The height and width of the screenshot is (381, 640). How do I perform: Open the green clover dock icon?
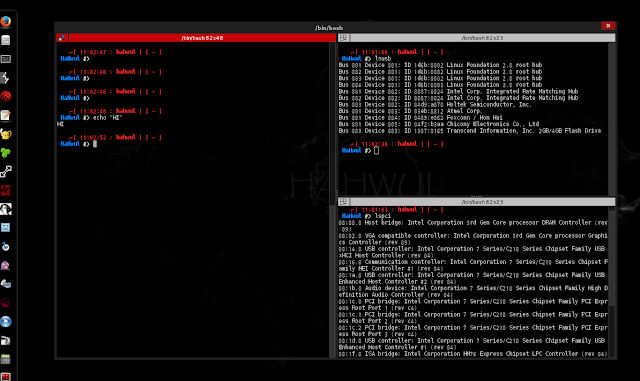pos(5,153)
